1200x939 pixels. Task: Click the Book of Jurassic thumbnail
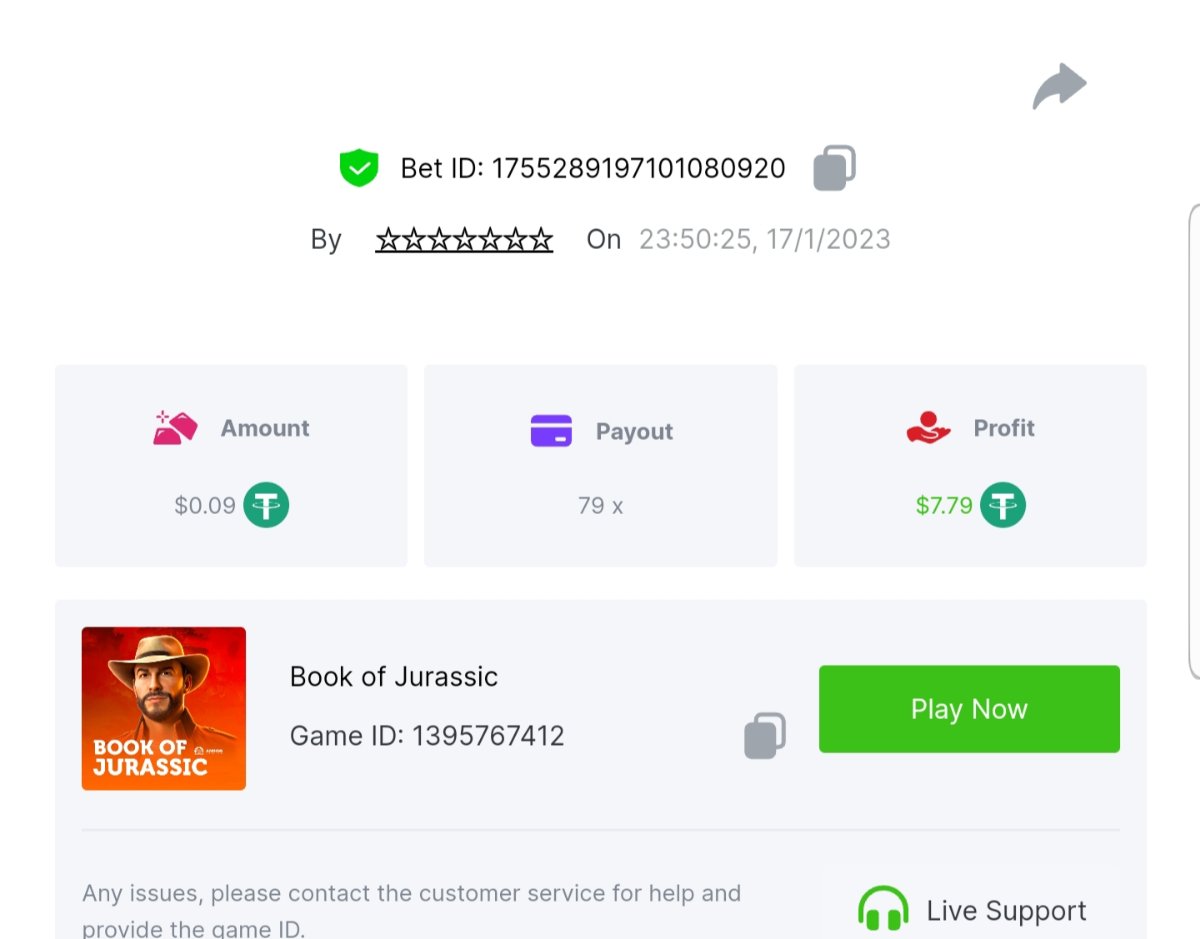pos(164,708)
